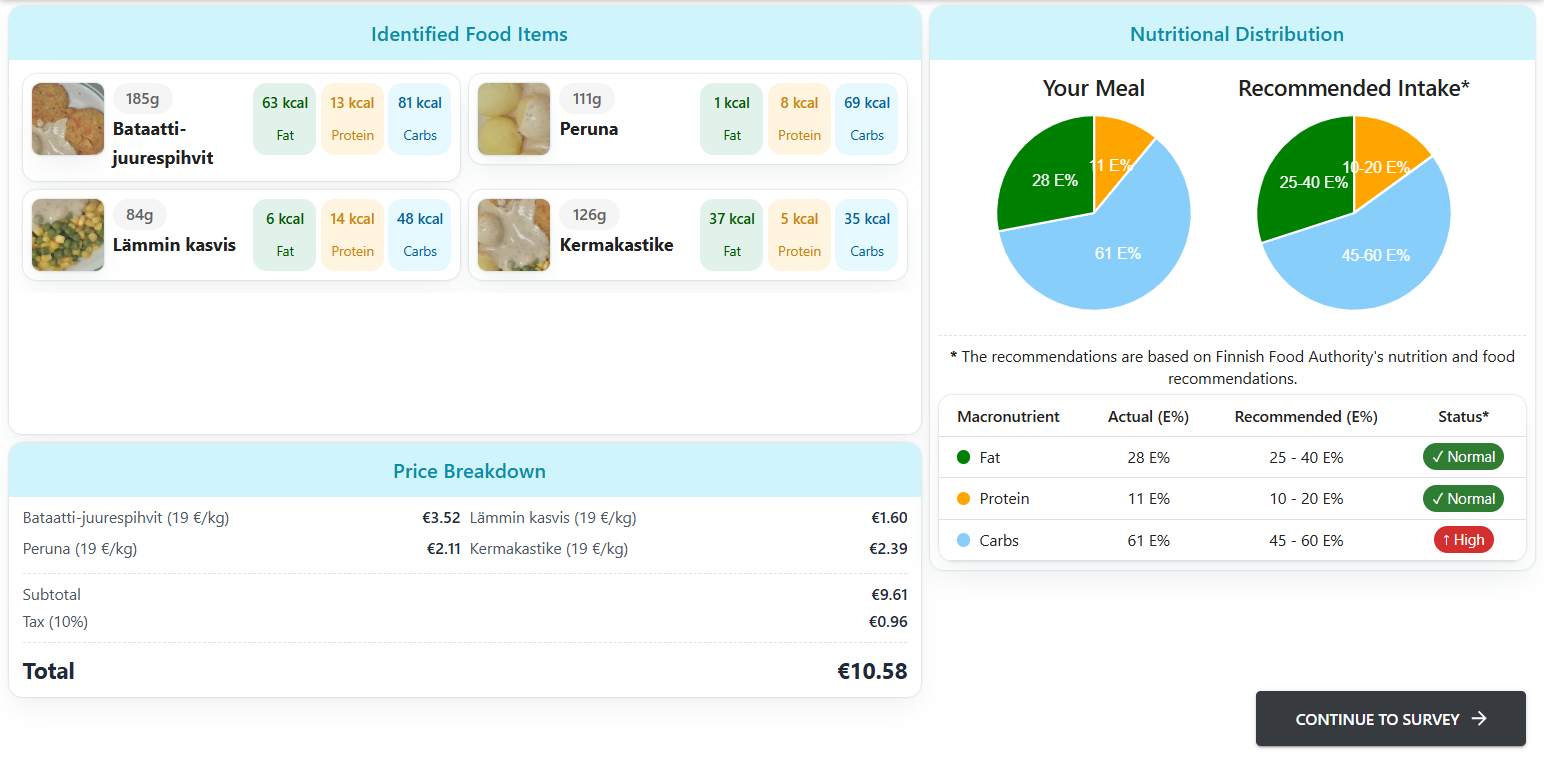
Task: Select the 185g weight badge
Action: [x=143, y=99]
